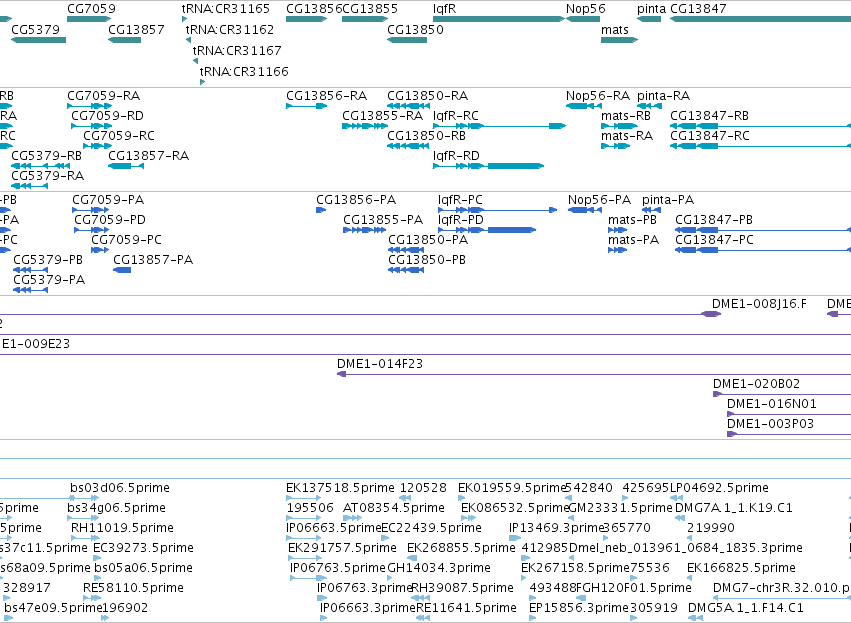The image size is (851, 623).
Task: Select transcript mats-RB
Action: (x=619, y=126)
